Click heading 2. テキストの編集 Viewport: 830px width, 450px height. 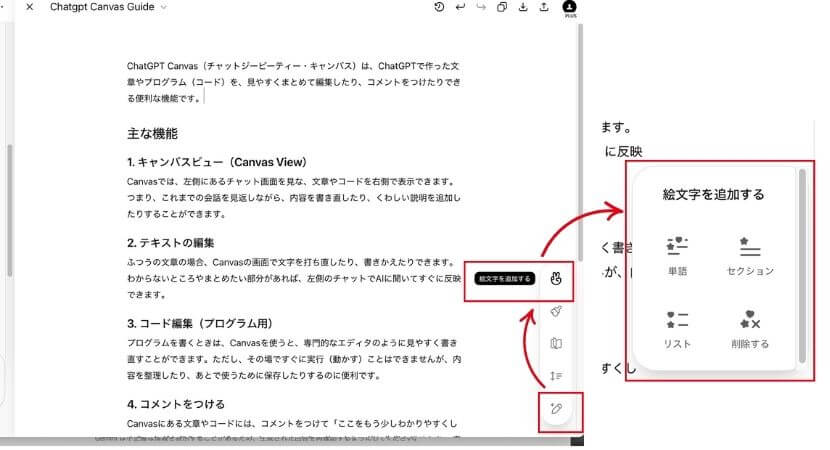pyautogui.click(x=170, y=243)
